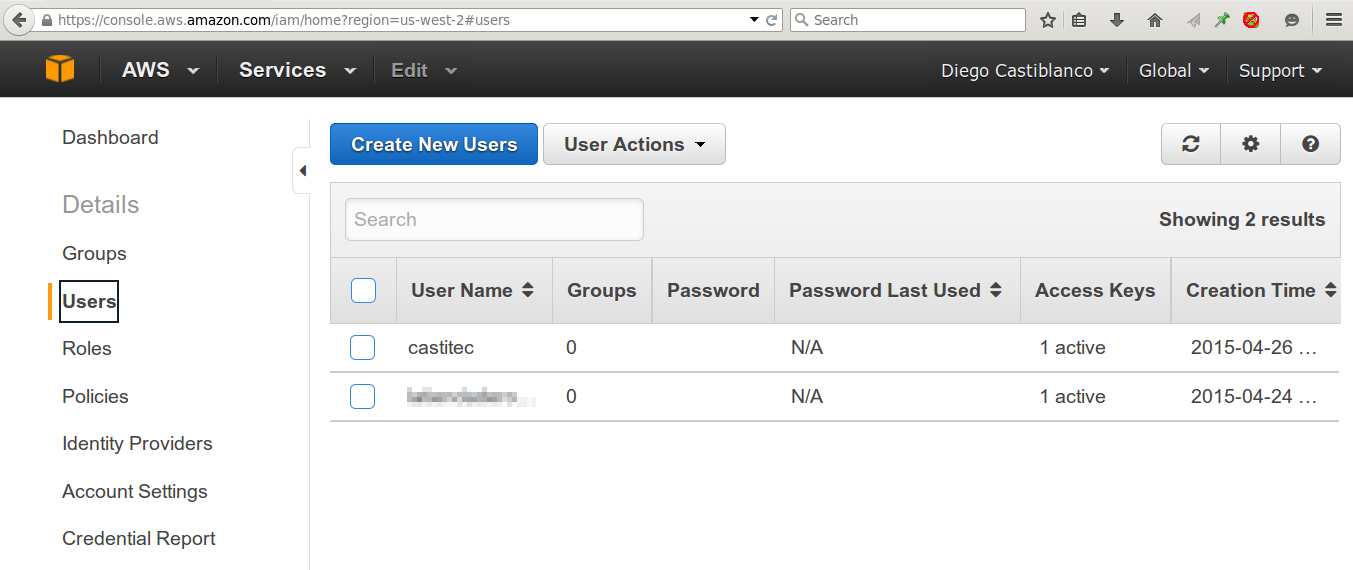
Task: Sort by User Name arrows
Action: 528,290
